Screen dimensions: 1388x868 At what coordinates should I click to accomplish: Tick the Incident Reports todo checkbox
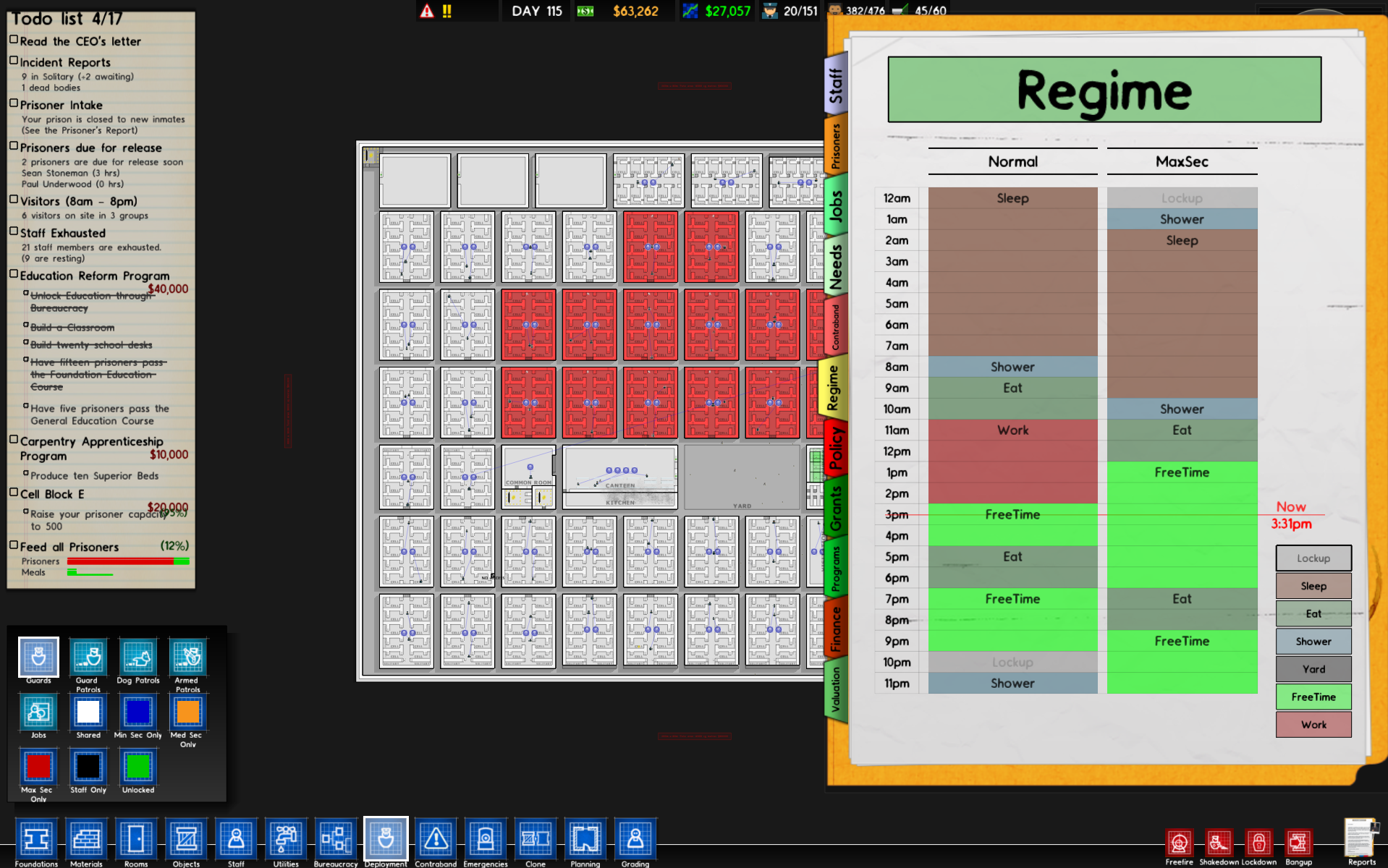coord(14,61)
